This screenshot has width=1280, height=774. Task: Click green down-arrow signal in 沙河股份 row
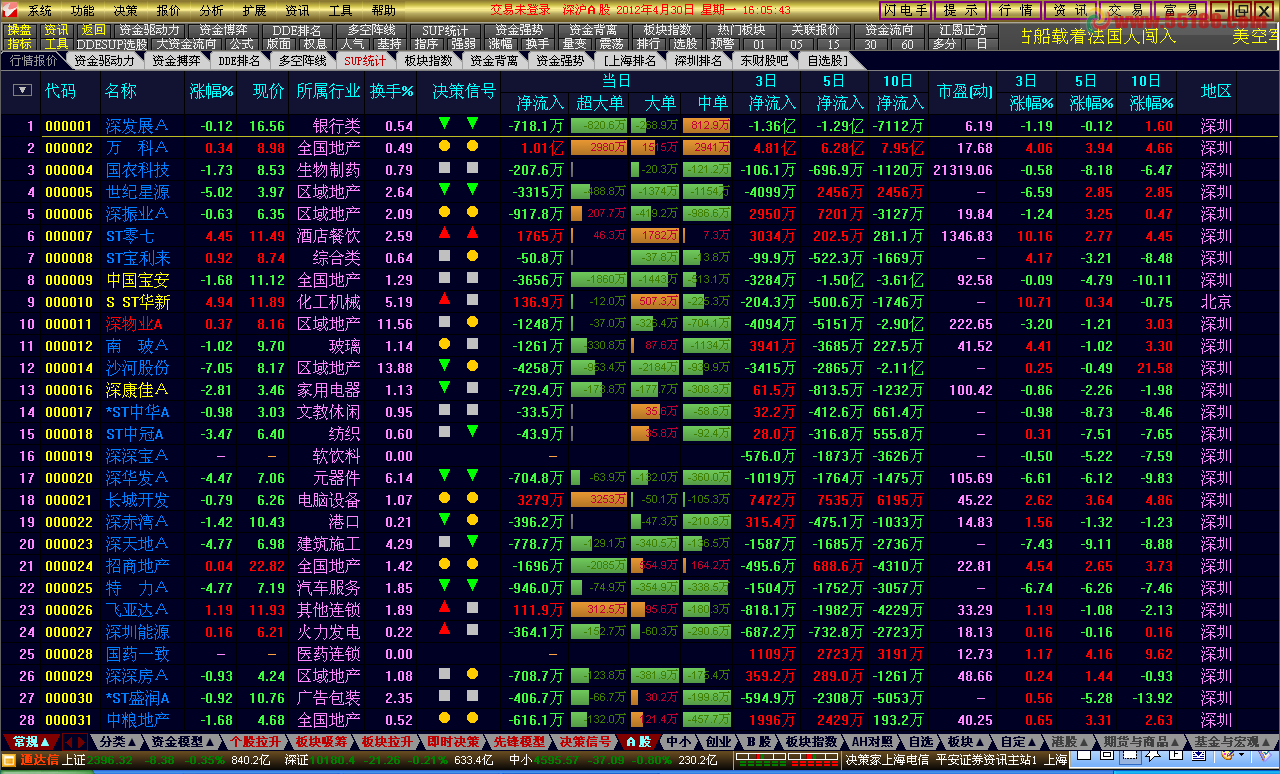coord(445,365)
